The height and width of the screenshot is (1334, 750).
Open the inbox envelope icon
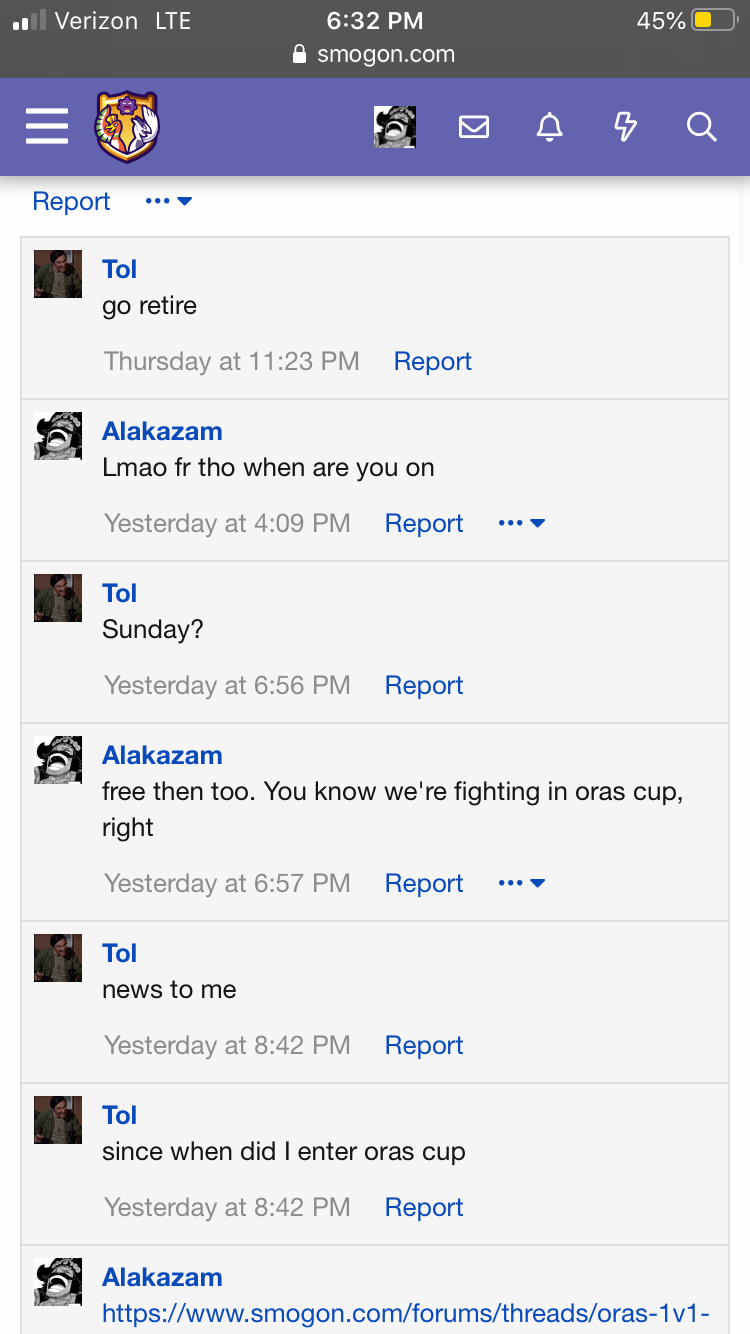click(x=474, y=127)
